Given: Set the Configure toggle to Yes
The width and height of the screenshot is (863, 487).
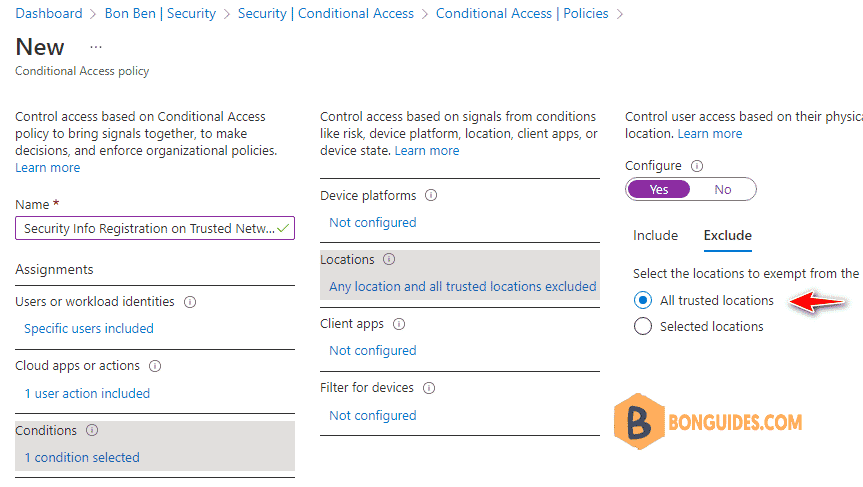Looking at the screenshot, I should pos(658,189).
